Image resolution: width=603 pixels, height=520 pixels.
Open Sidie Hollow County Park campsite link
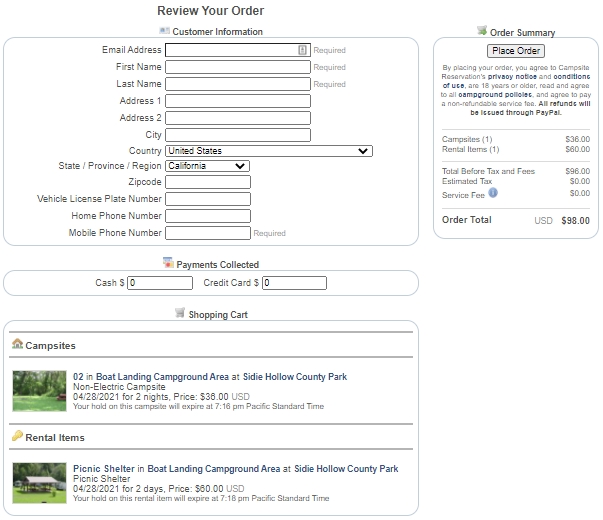pos(295,377)
